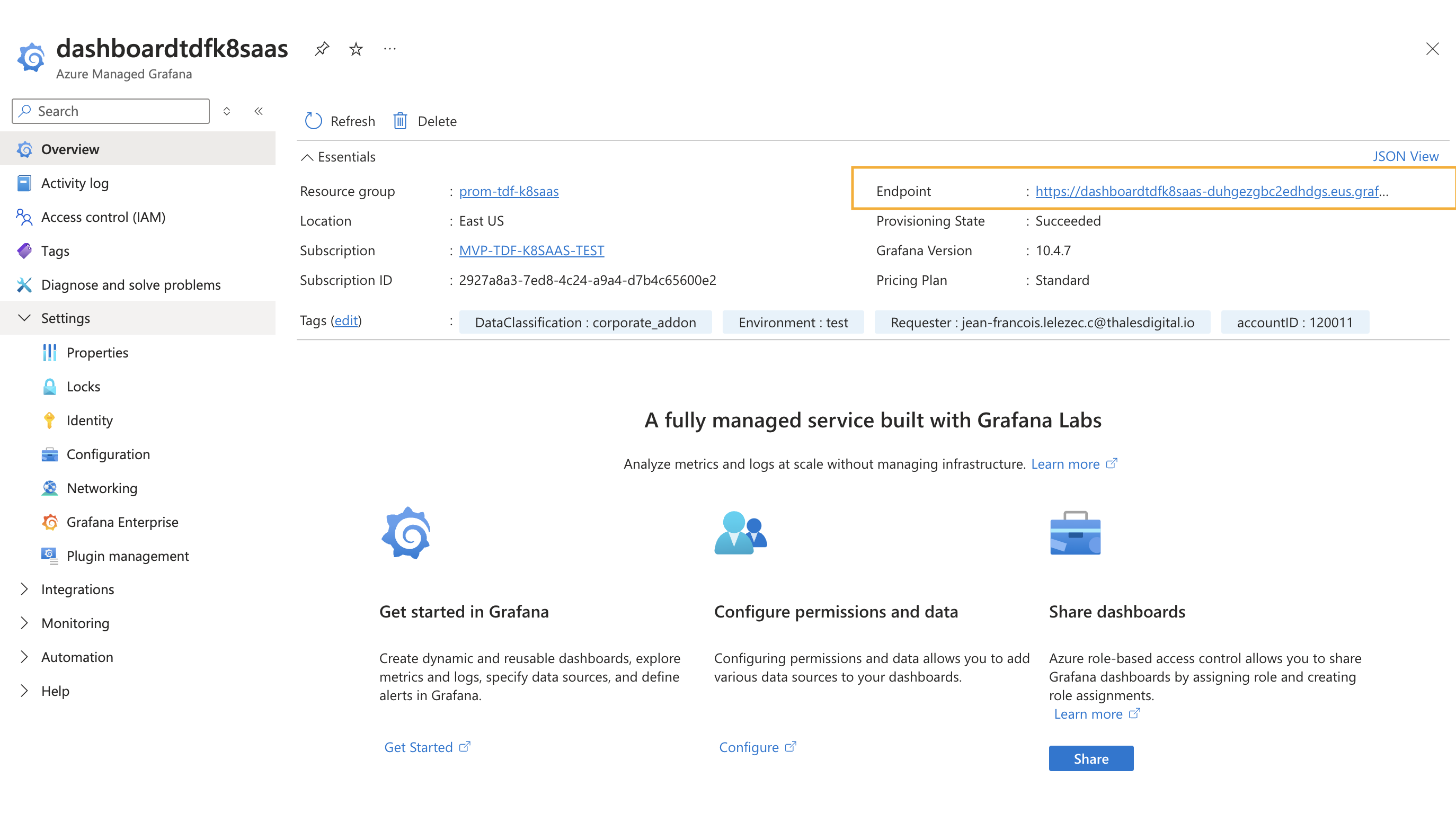Click the purple Tags icon in sidebar
The width and height of the screenshot is (1456, 823).
pos(24,251)
